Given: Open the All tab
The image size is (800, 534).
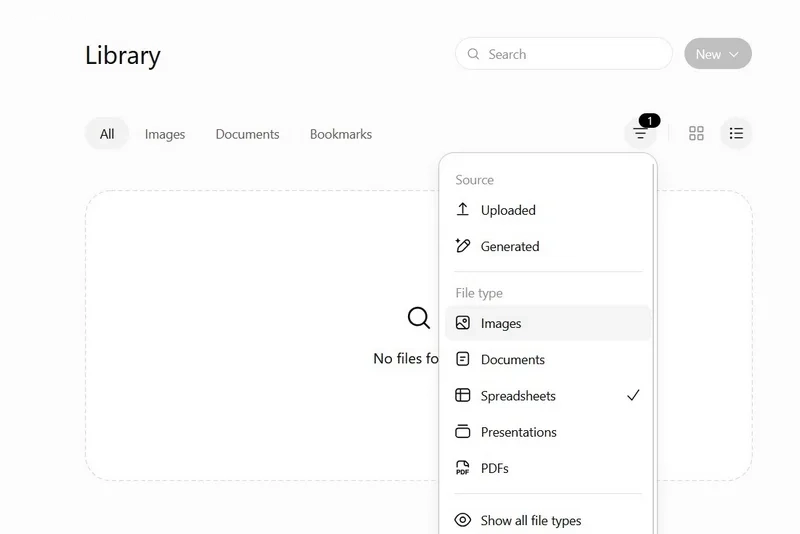Looking at the screenshot, I should coord(107,134).
